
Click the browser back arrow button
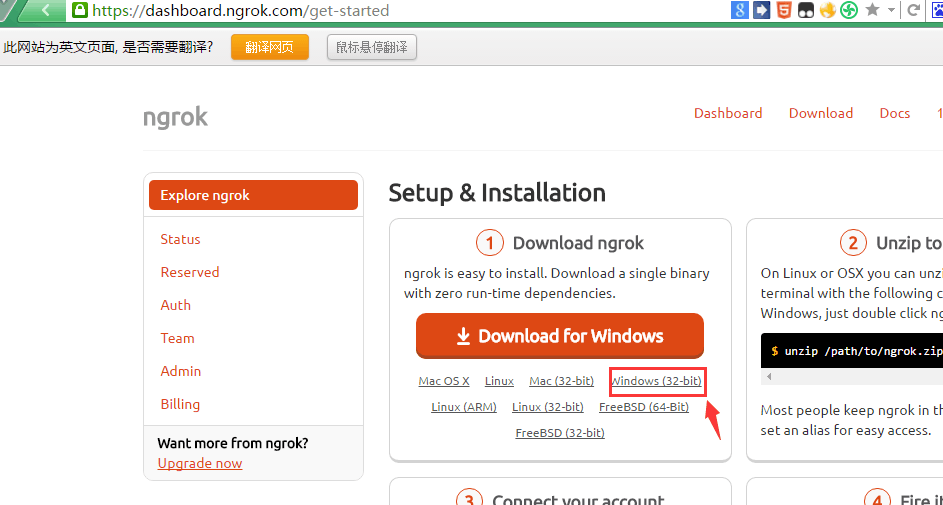coord(44,10)
